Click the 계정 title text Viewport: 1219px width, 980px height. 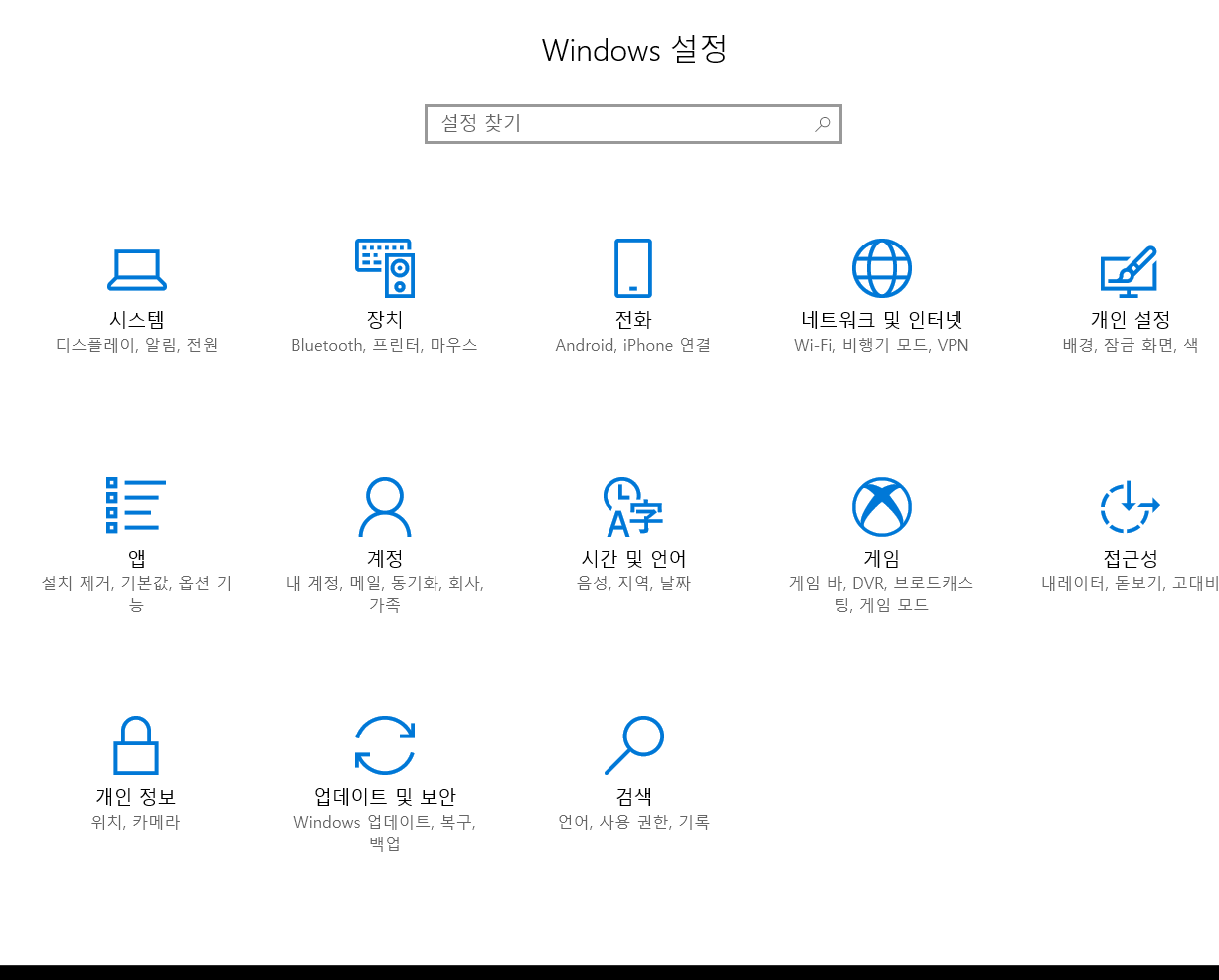[385, 559]
